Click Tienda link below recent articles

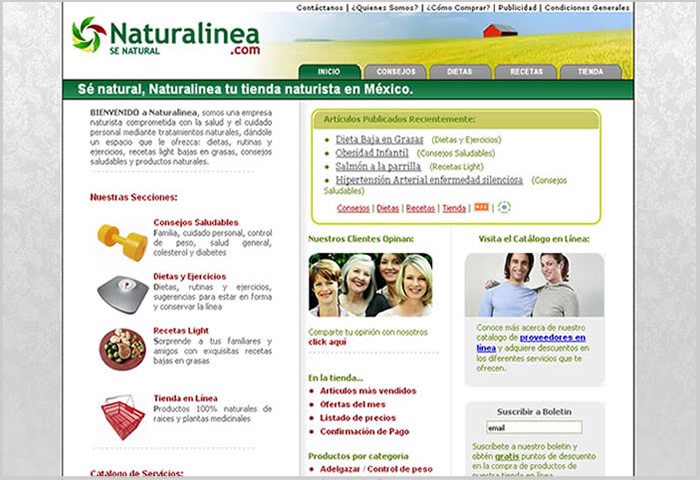(x=454, y=208)
